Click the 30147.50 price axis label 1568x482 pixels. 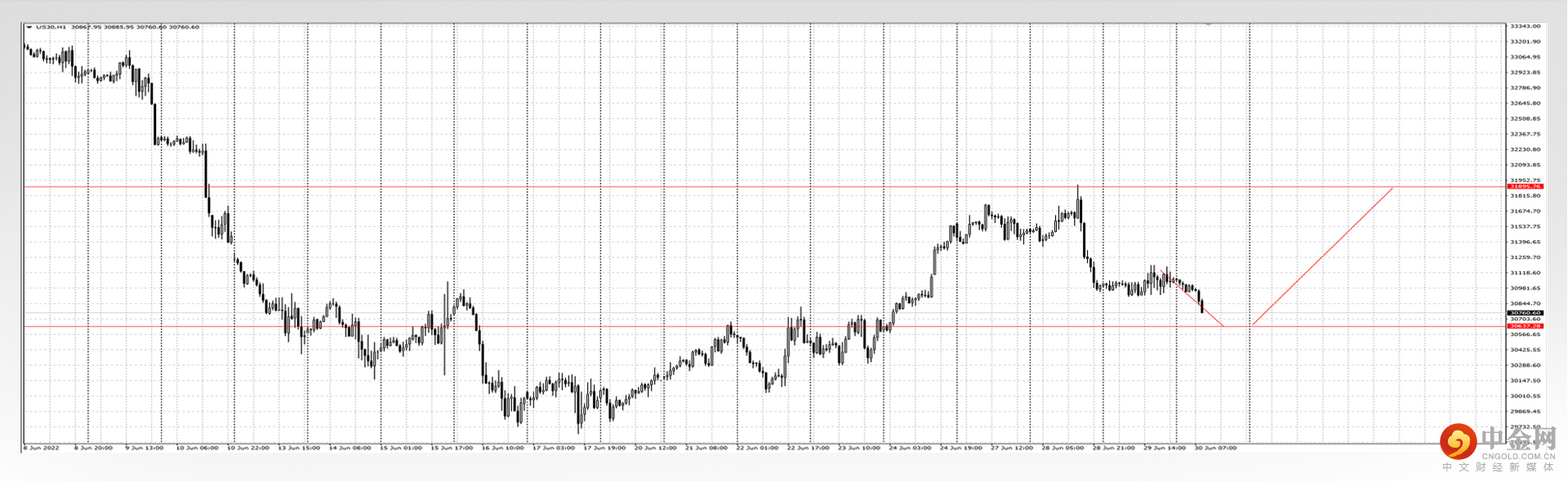[x=1525, y=381]
